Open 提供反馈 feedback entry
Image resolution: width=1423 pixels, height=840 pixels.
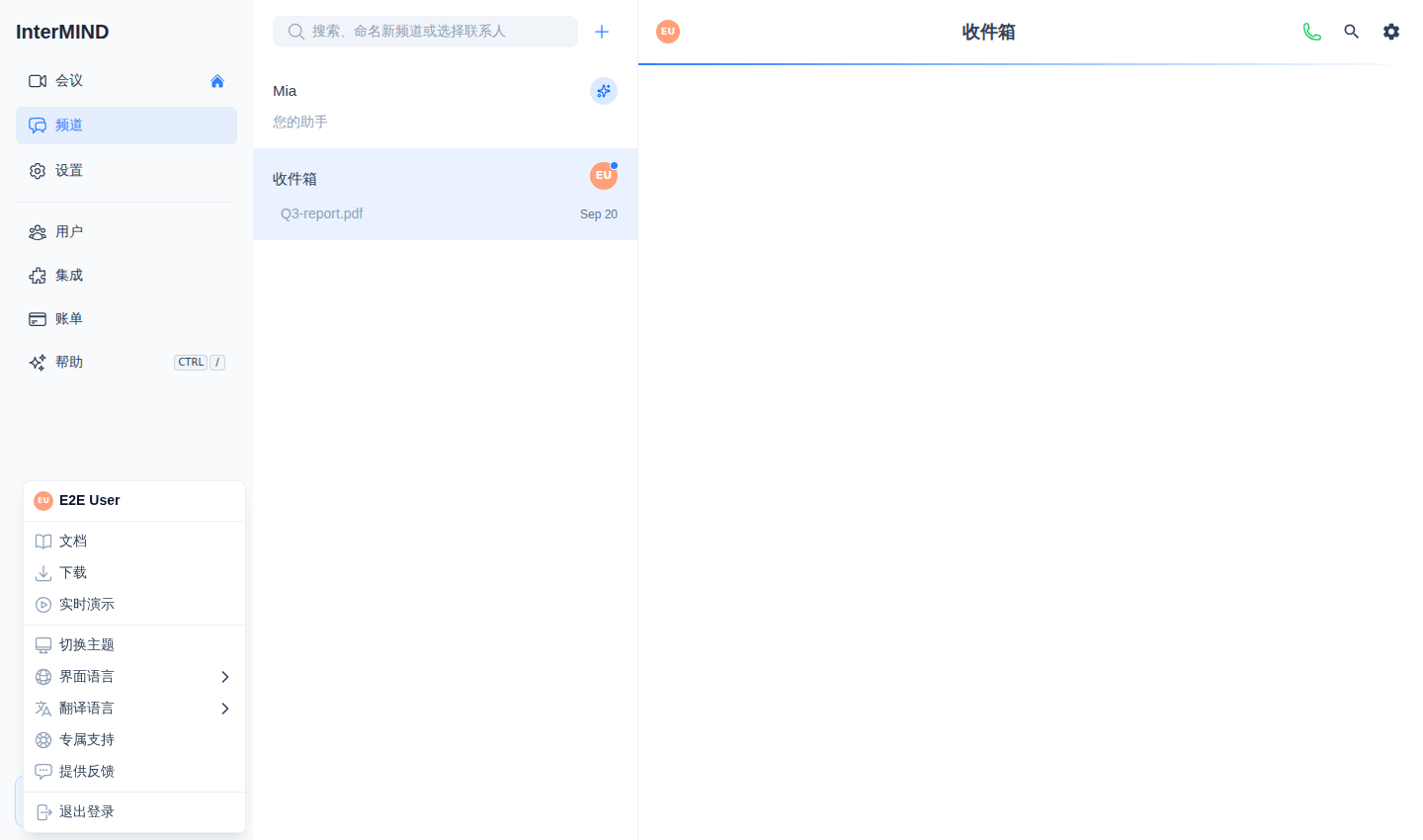tap(134, 772)
